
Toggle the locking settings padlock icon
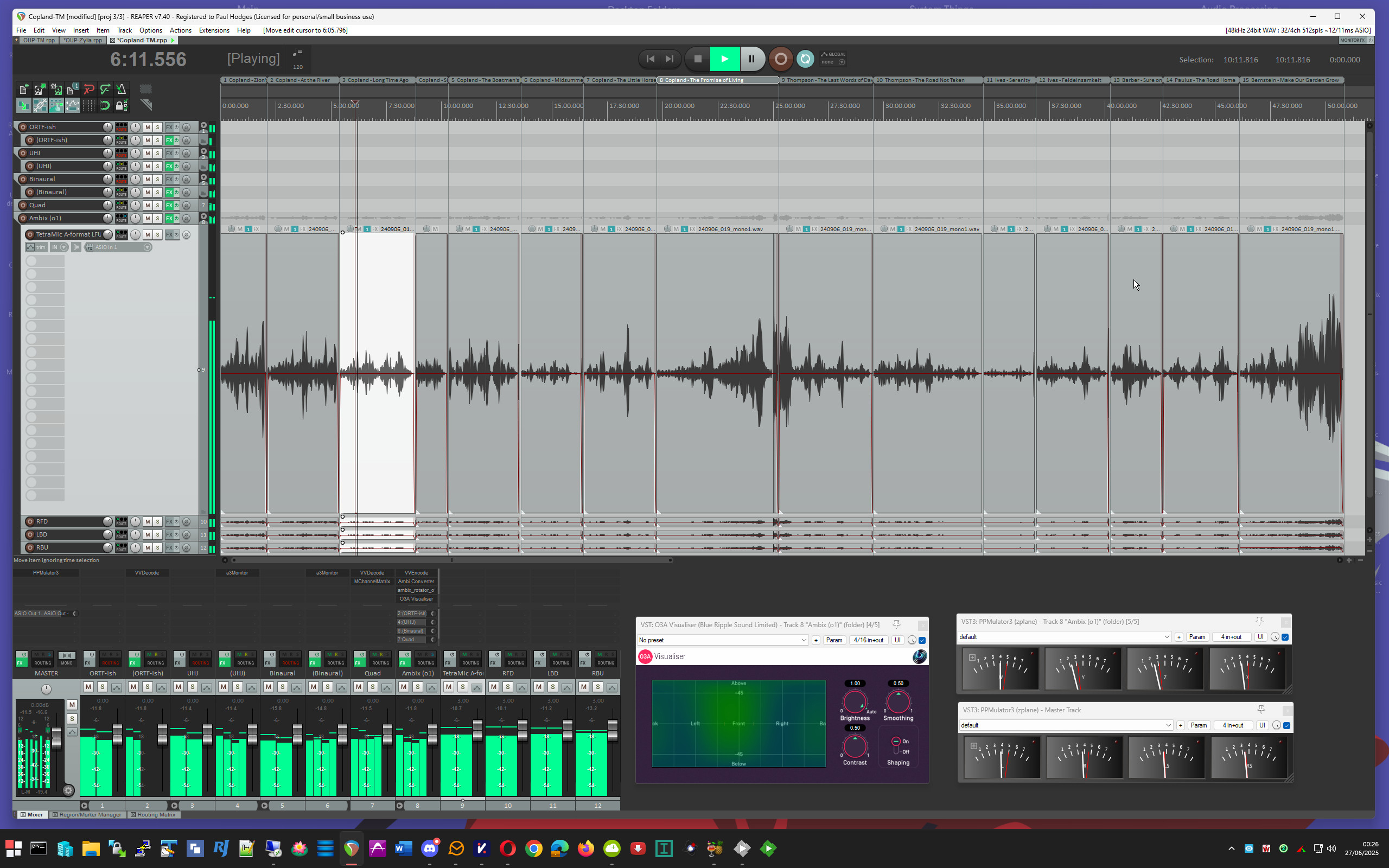(x=121, y=106)
